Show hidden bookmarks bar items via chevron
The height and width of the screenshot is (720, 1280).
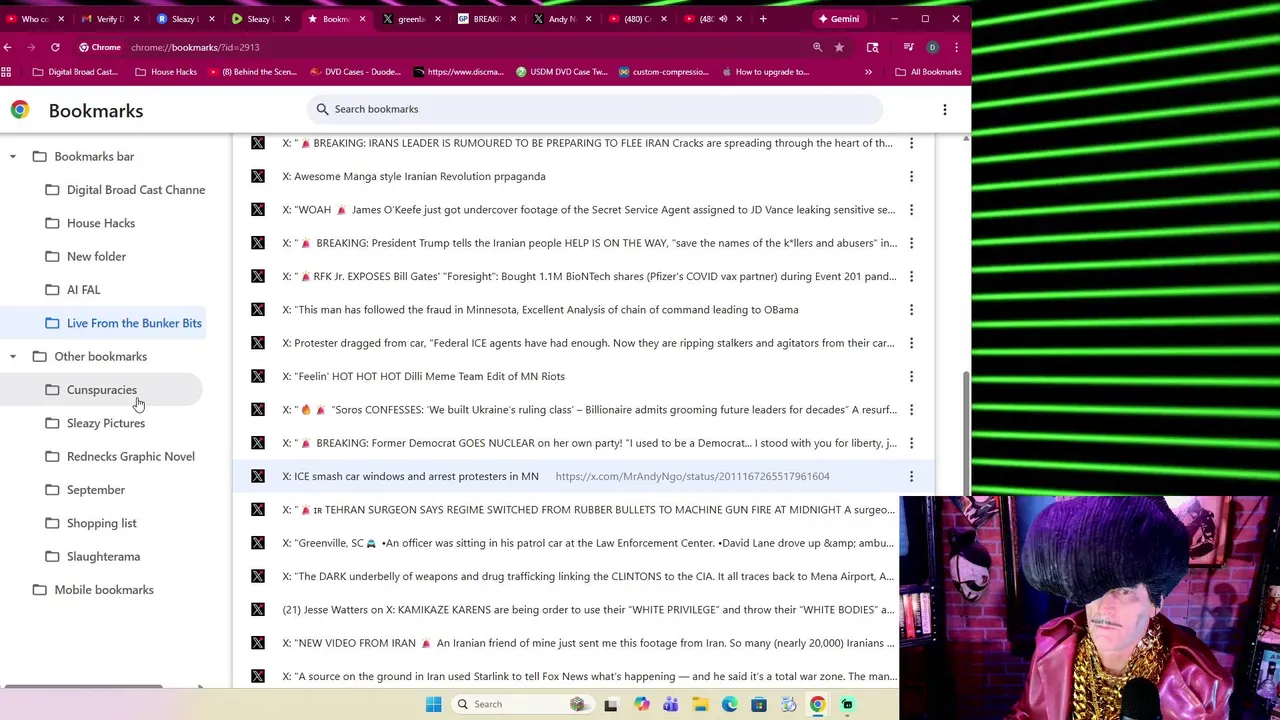[868, 72]
